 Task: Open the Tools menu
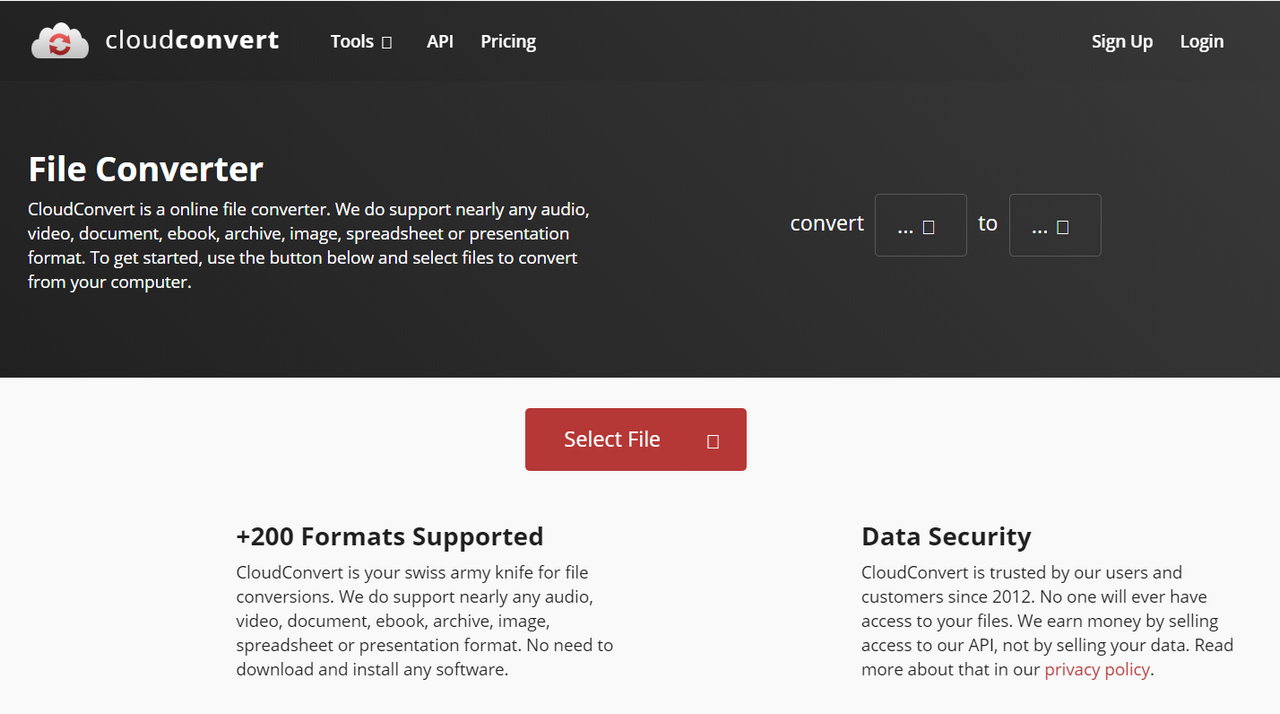tap(352, 41)
